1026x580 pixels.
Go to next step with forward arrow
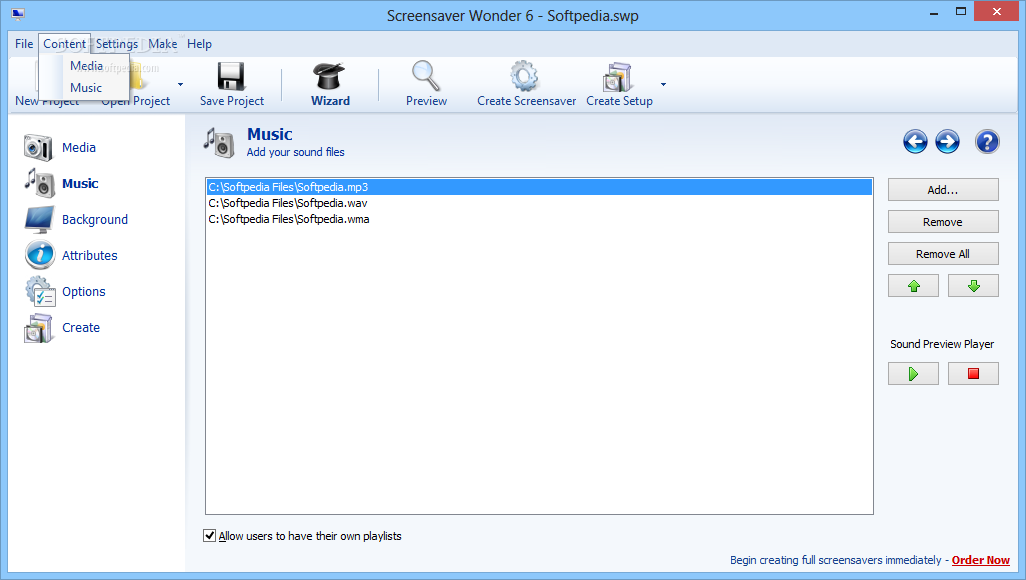pyautogui.click(x=947, y=141)
